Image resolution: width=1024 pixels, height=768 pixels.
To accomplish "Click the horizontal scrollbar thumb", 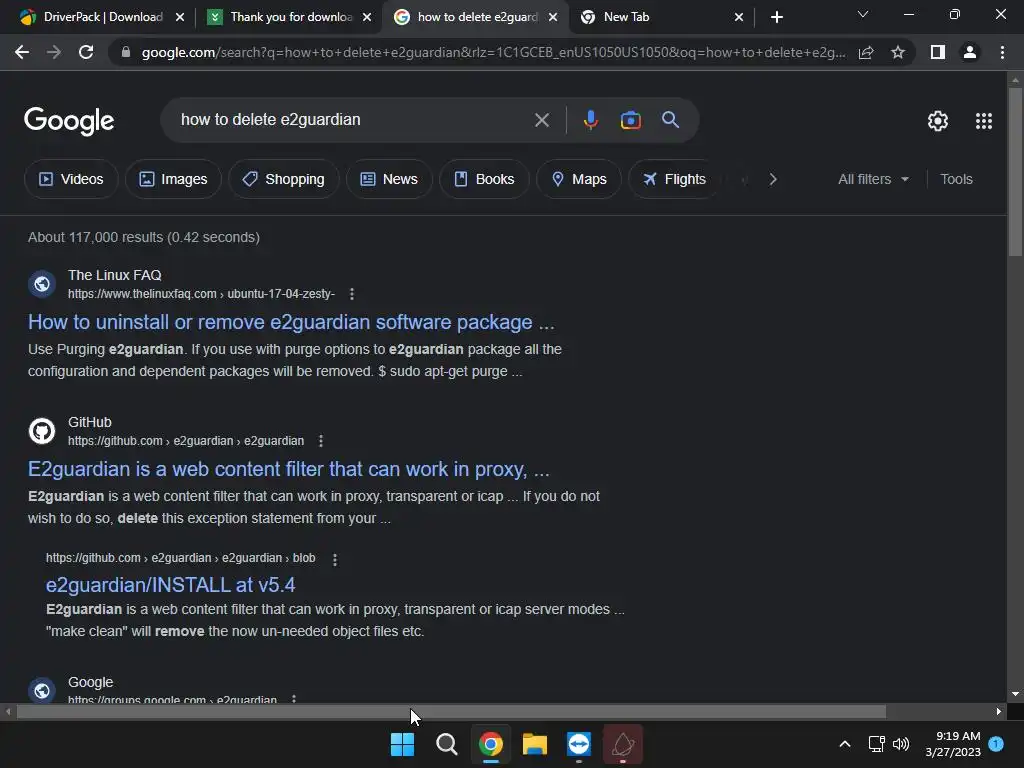I will click(x=451, y=711).
